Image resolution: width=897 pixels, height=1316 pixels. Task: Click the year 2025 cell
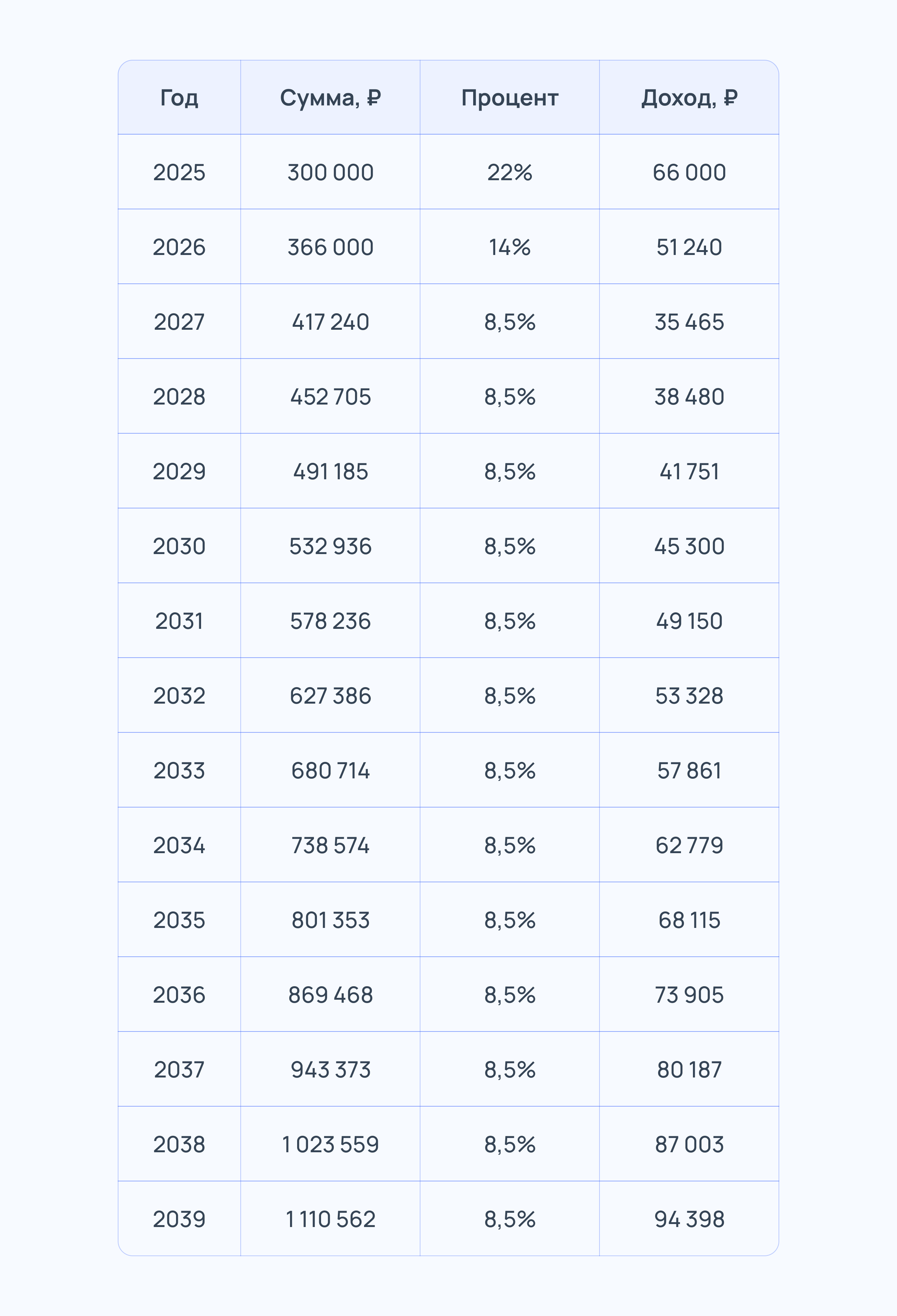179,172
